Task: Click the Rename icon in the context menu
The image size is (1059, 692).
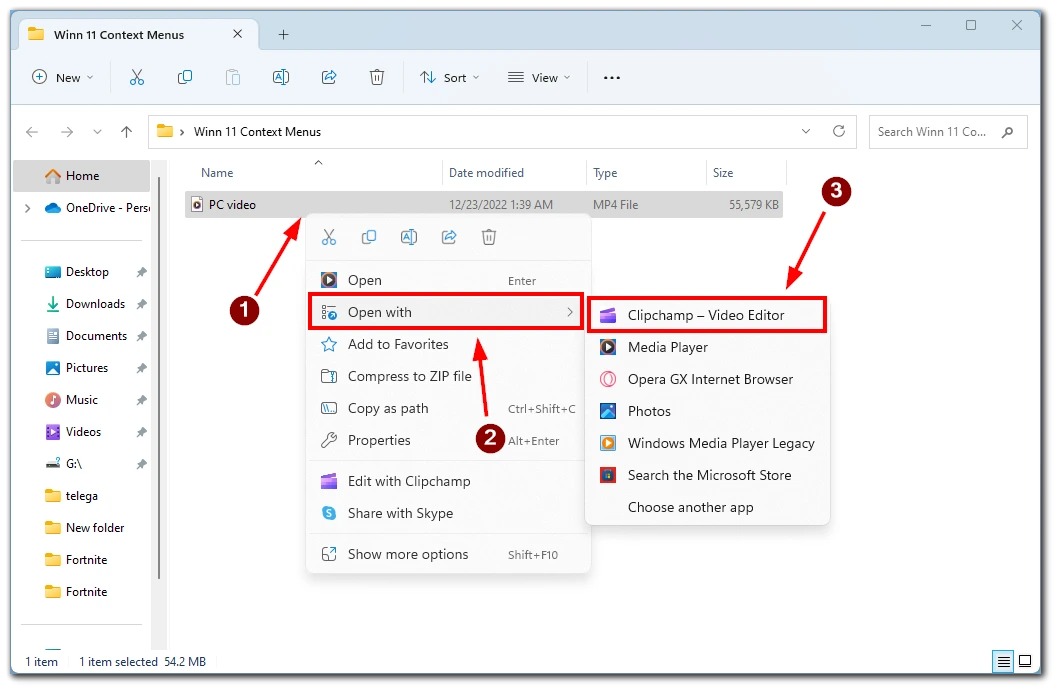Action: (x=409, y=237)
